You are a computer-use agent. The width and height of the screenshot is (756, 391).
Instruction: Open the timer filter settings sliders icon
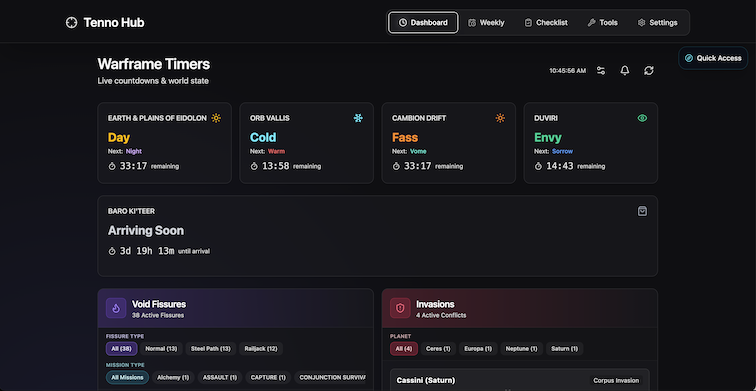(601, 71)
